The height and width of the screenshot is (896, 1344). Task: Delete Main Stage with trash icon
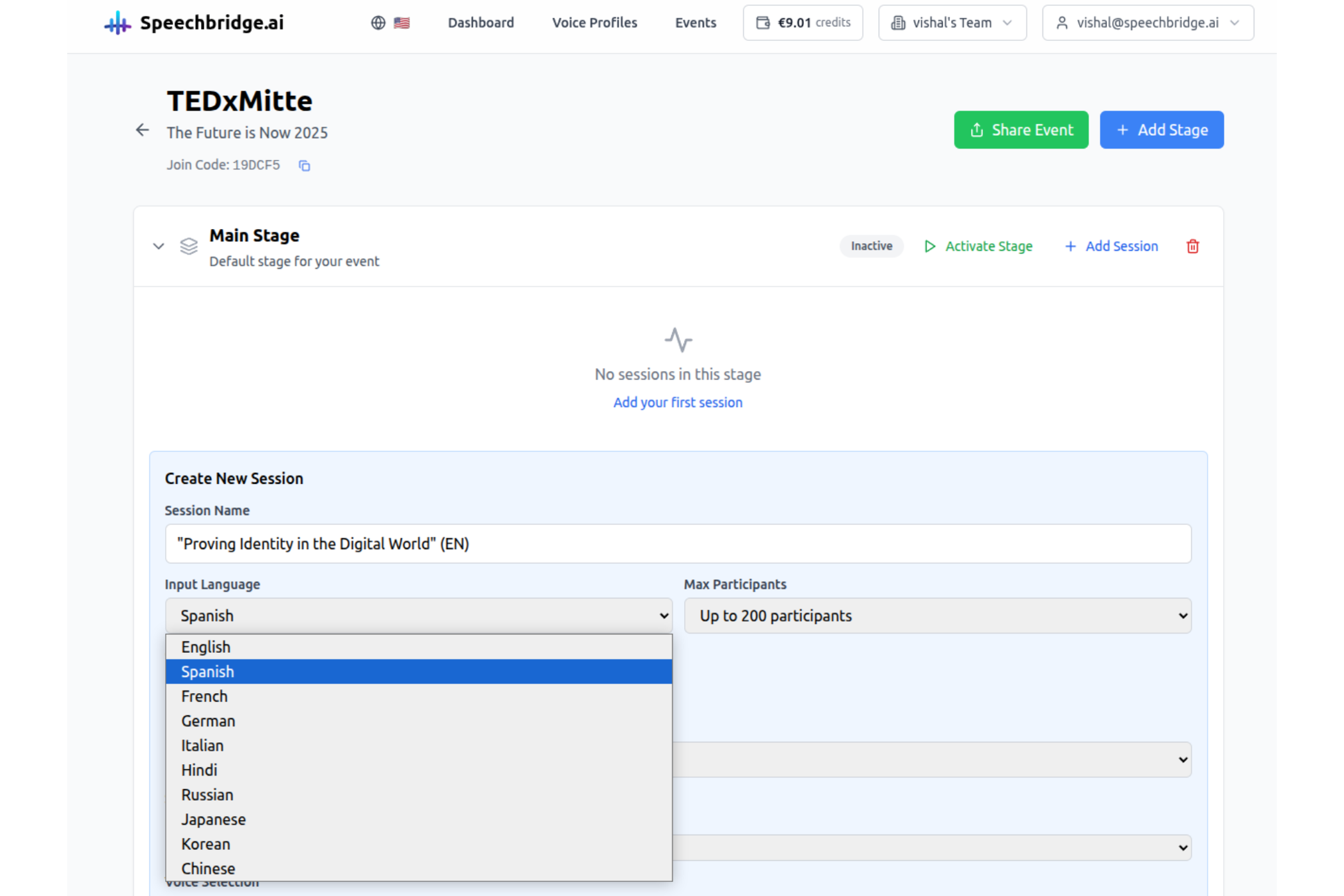[1192, 246]
